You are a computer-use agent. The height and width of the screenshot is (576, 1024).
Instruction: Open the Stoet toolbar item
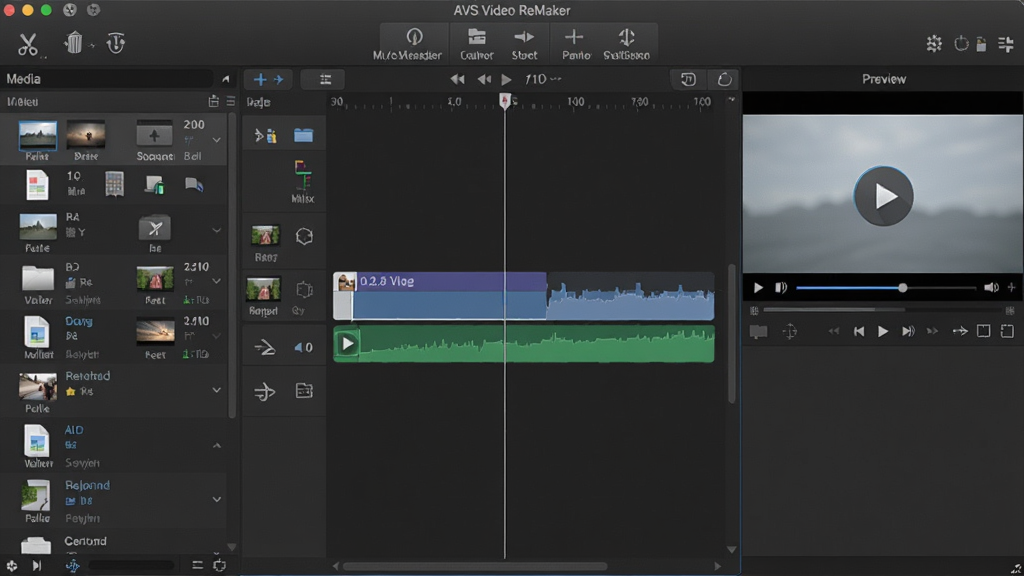click(524, 44)
